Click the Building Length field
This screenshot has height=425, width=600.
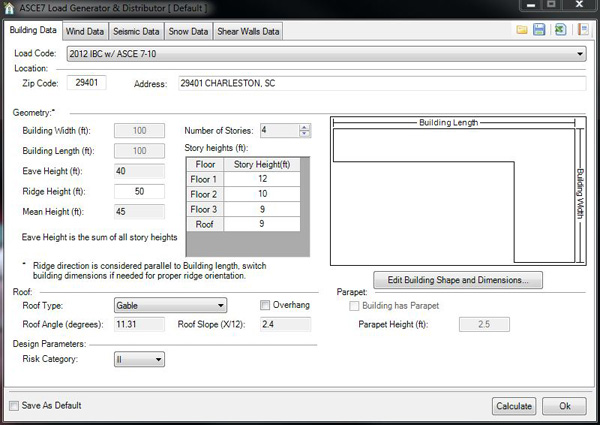click(x=139, y=151)
